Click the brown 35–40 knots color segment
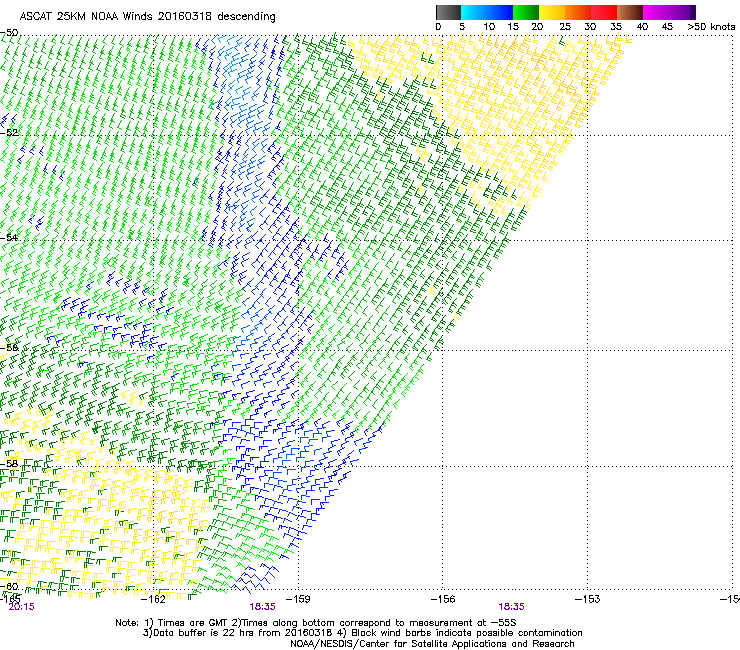The width and height of the screenshot is (740, 650). (x=630, y=12)
